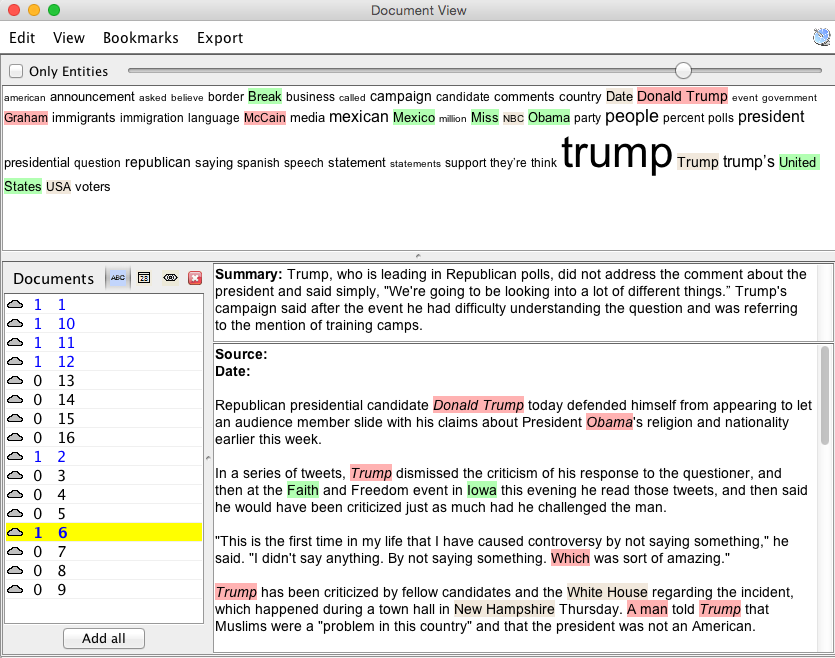Select the word 'immigration' in the word cloud
The height and width of the screenshot is (658, 835).
click(152, 118)
